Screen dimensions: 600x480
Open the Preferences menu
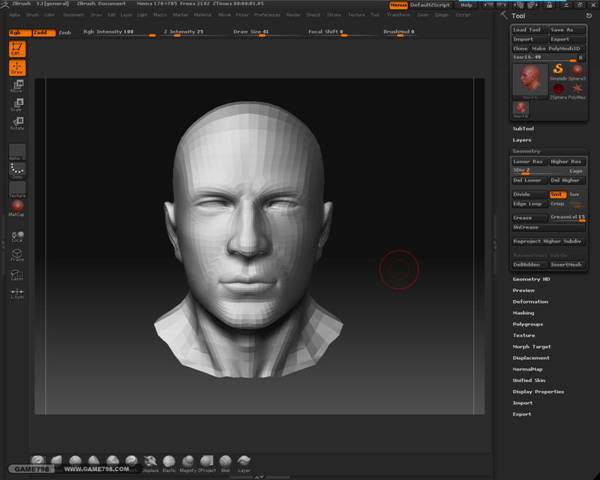click(x=267, y=15)
